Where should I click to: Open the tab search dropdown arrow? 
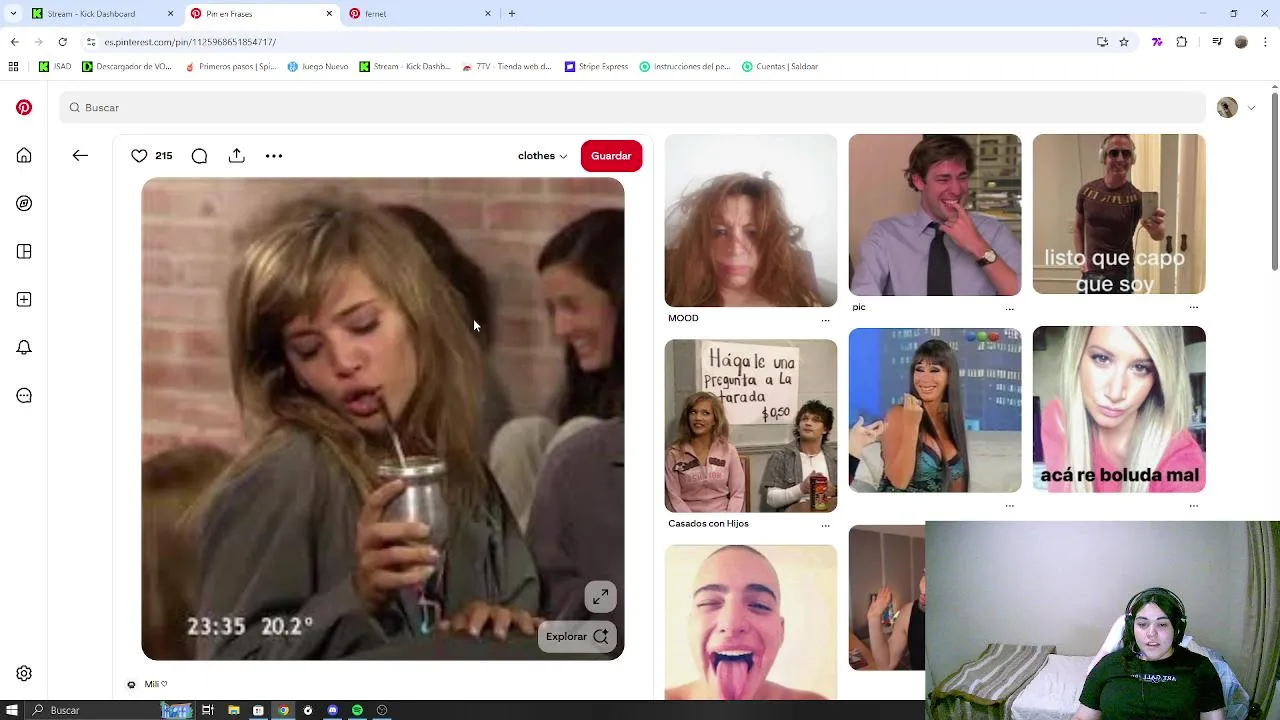coord(13,14)
